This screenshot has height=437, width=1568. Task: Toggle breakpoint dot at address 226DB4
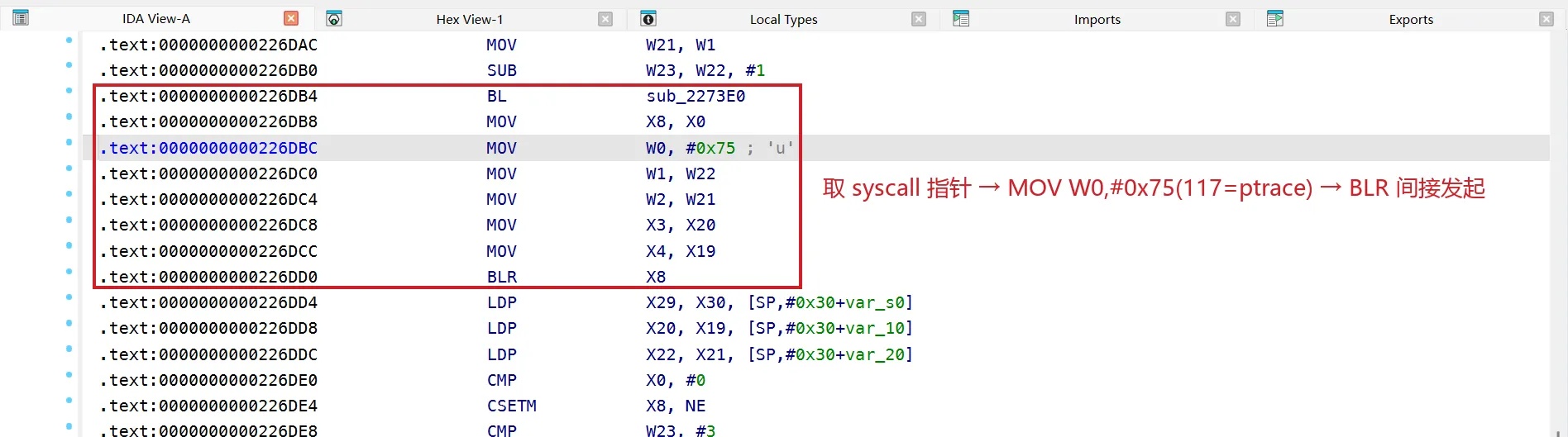[69, 91]
